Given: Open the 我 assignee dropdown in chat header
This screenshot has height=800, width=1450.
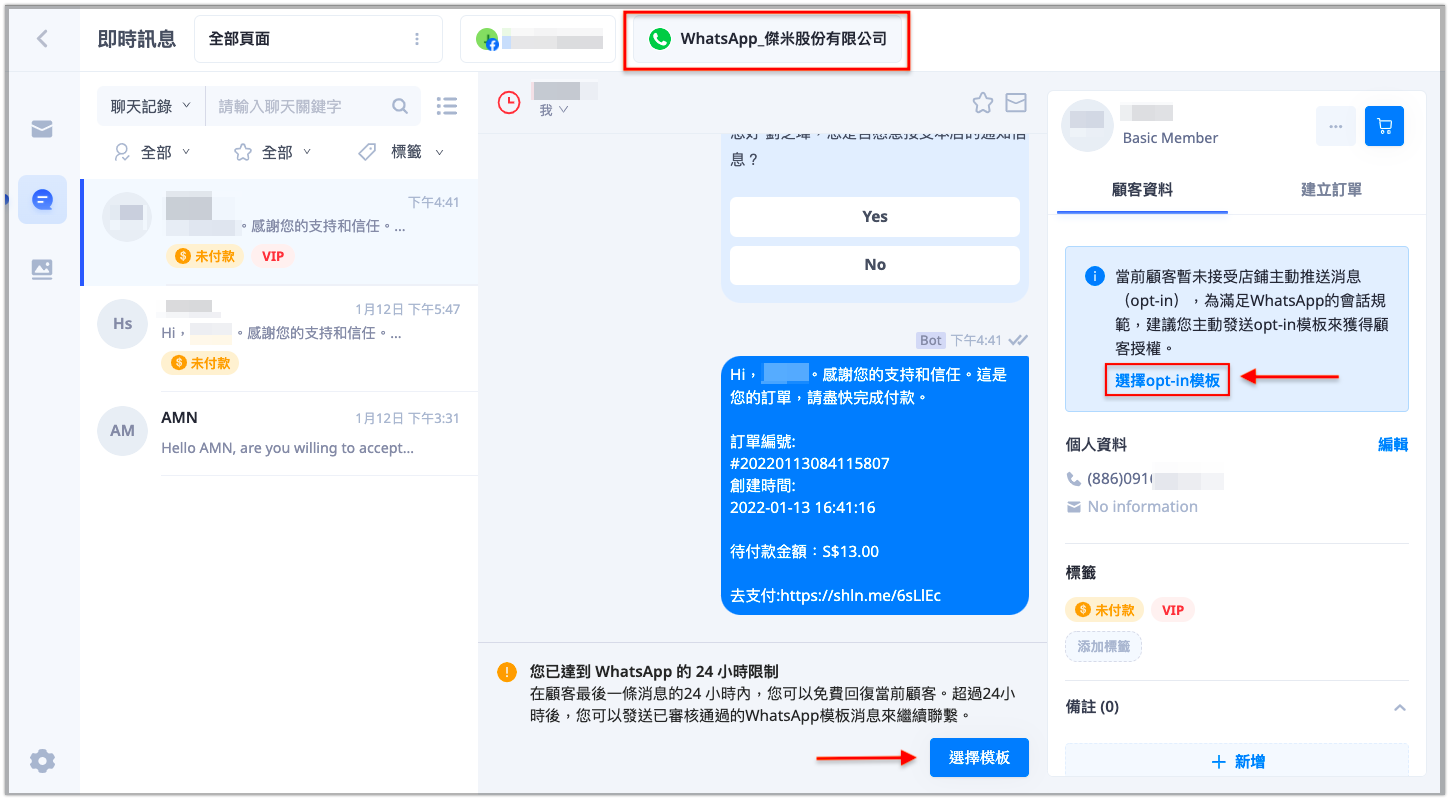Looking at the screenshot, I should [553, 111].
